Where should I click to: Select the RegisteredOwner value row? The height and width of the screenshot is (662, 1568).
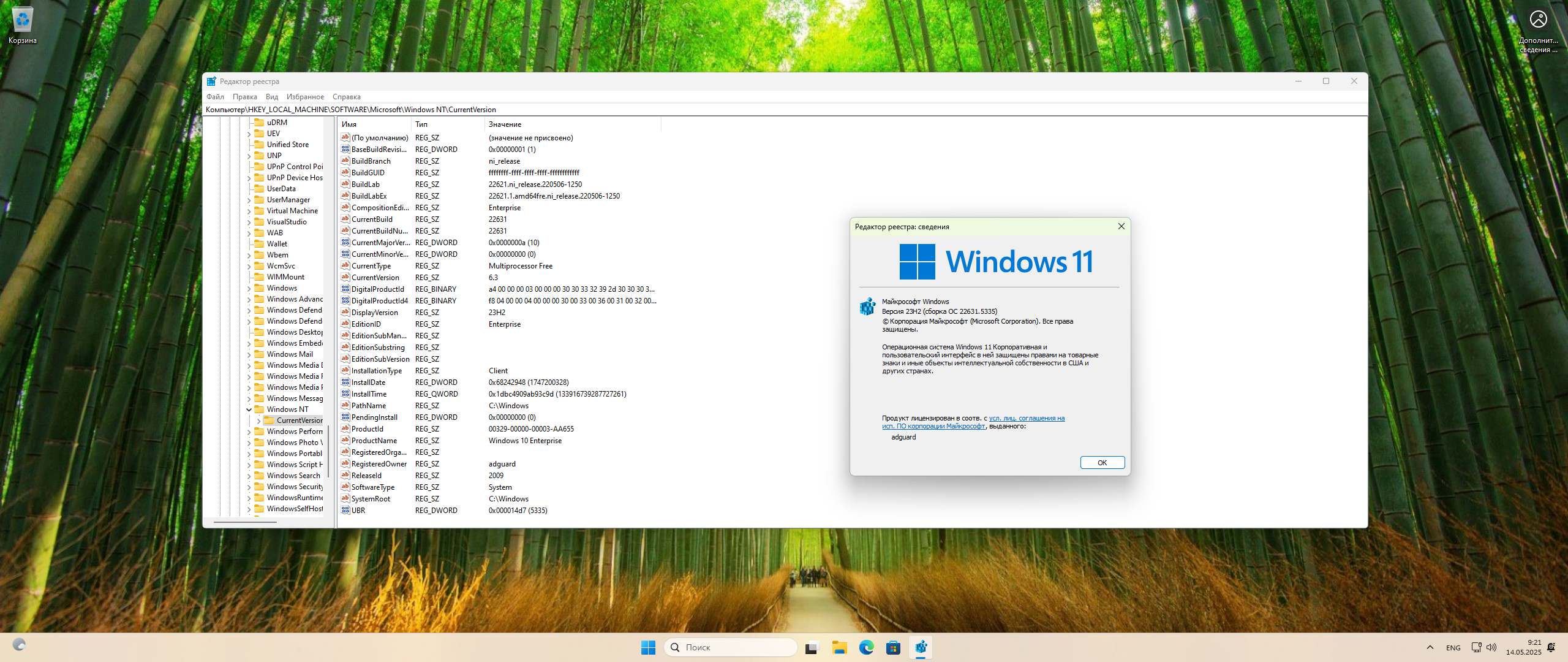coord(500,463)
